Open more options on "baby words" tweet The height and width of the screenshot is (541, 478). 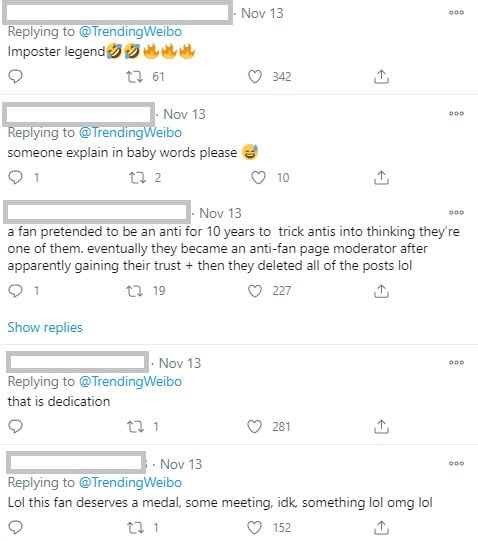point(456,113)
